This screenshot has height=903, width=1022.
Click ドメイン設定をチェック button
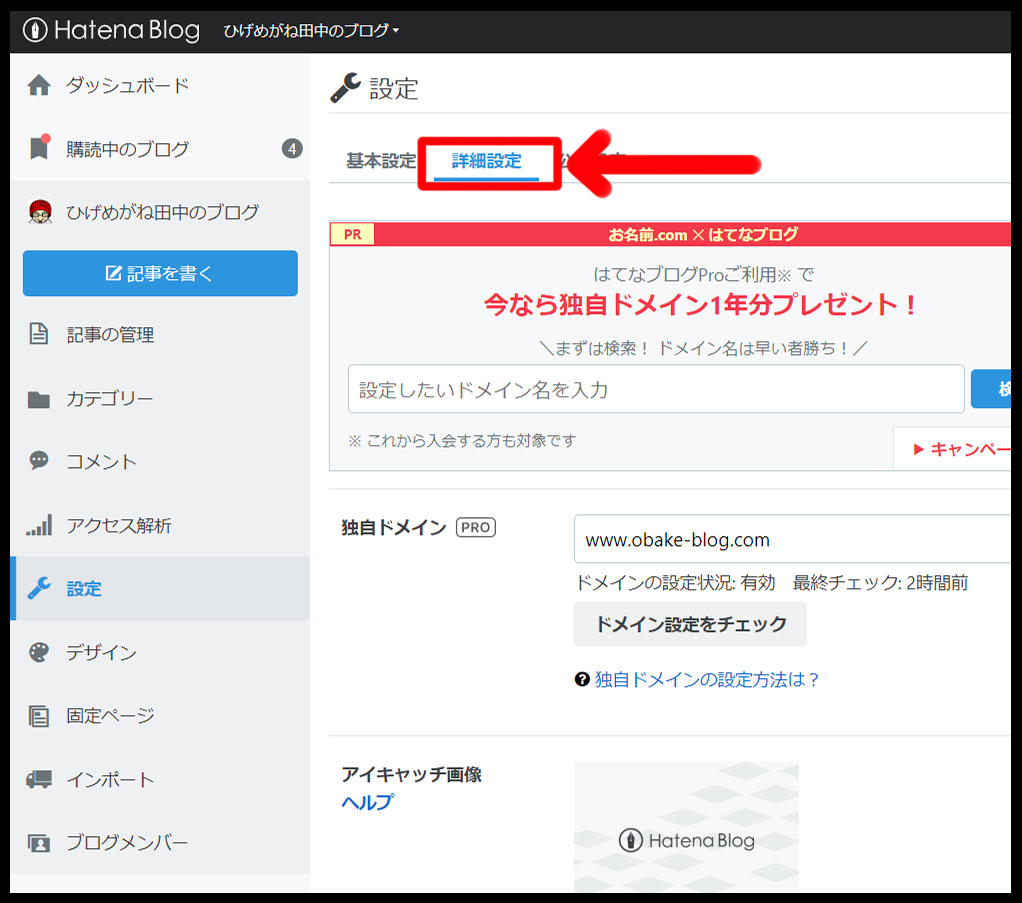coord(690,624)
